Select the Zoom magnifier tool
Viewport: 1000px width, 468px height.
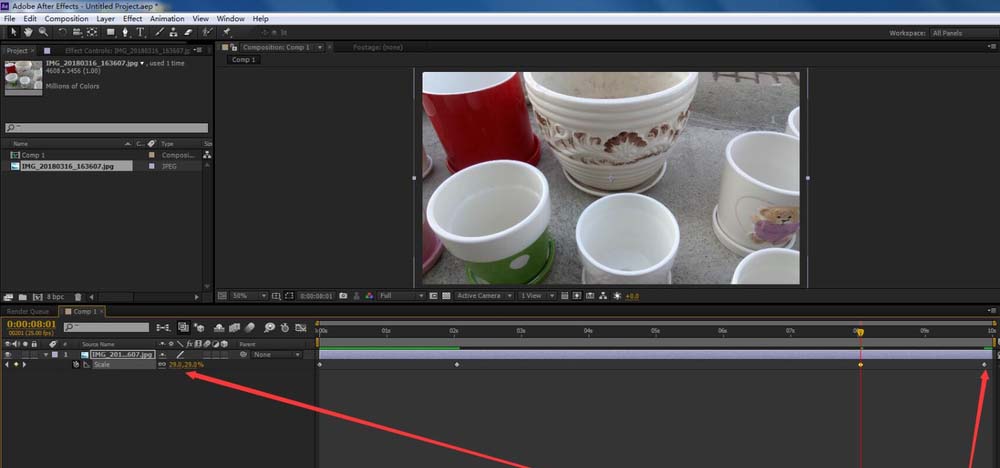pyautogui.click(x=42, y=32)
